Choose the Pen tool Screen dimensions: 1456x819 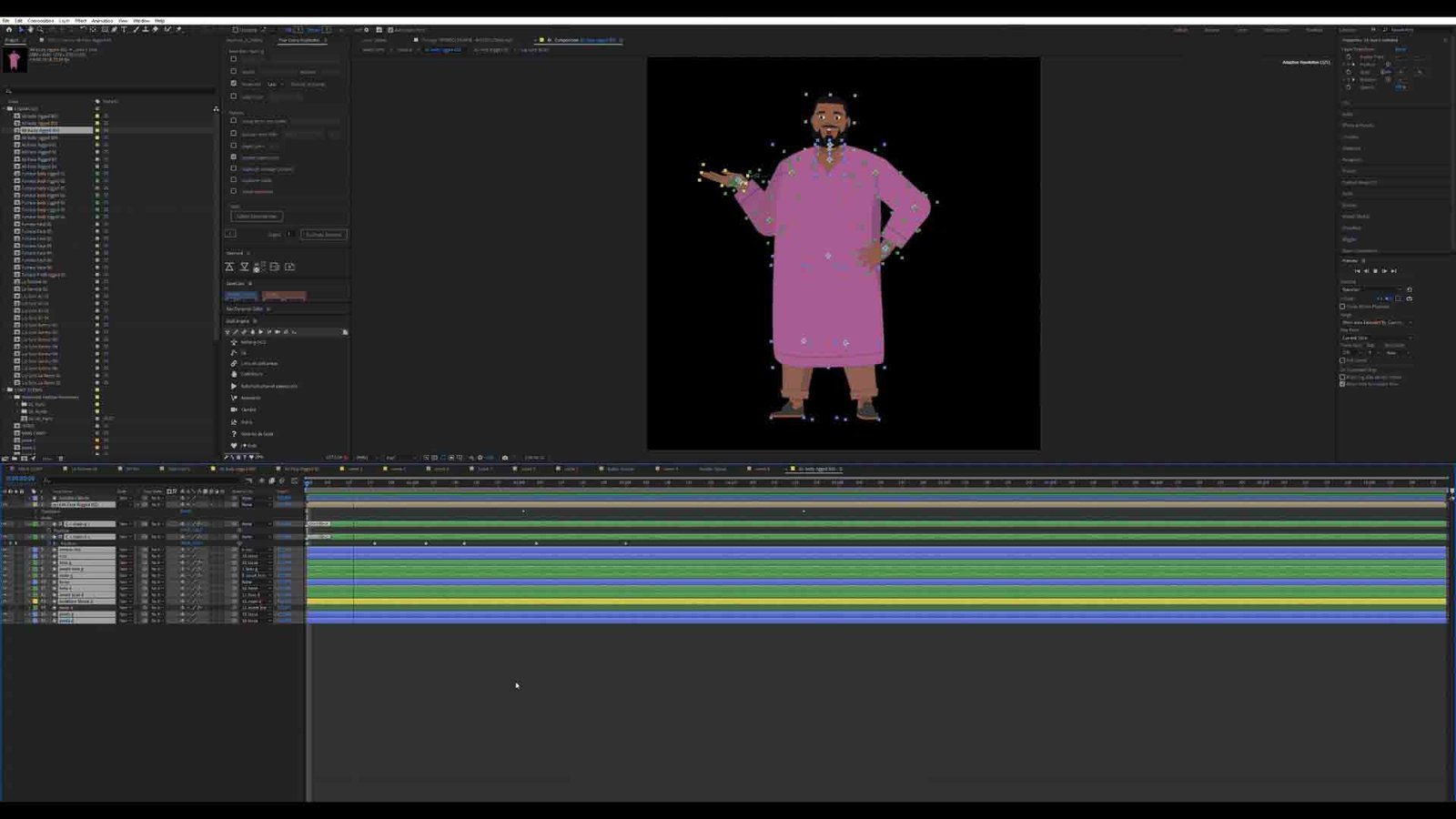[115, 29]
